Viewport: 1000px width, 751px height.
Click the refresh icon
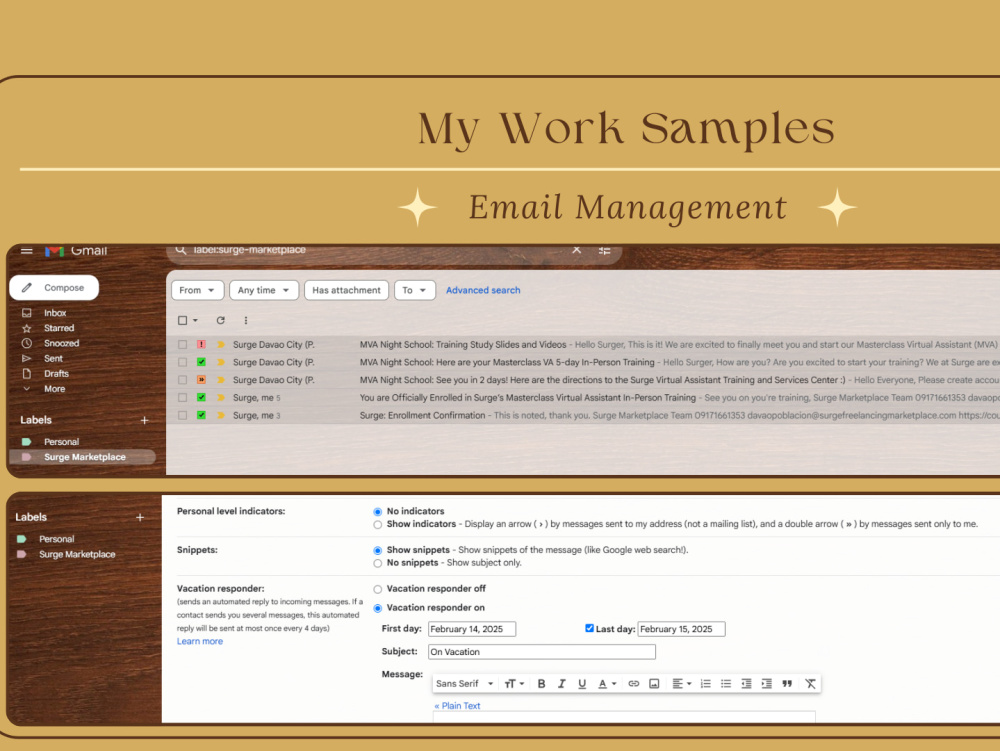tap(221, 321)
